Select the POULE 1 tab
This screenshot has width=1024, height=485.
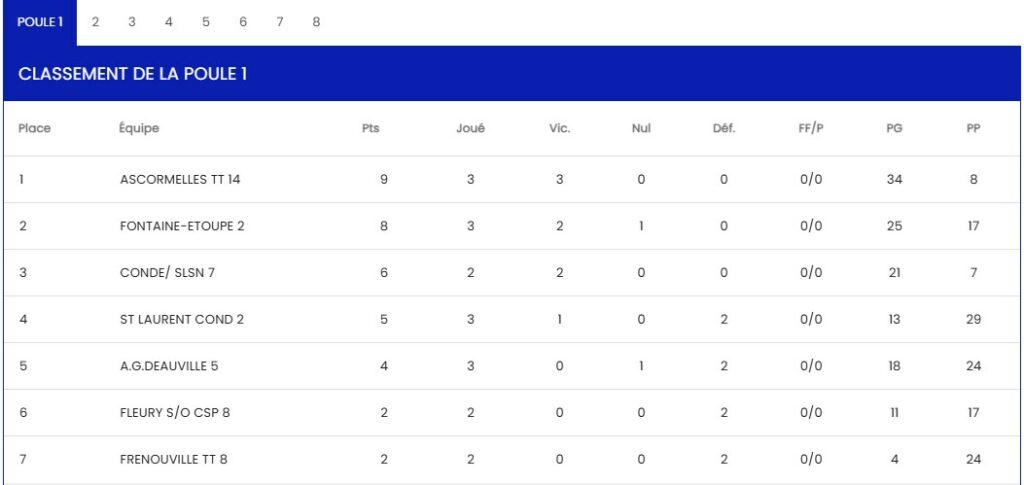tap(40, 23)
